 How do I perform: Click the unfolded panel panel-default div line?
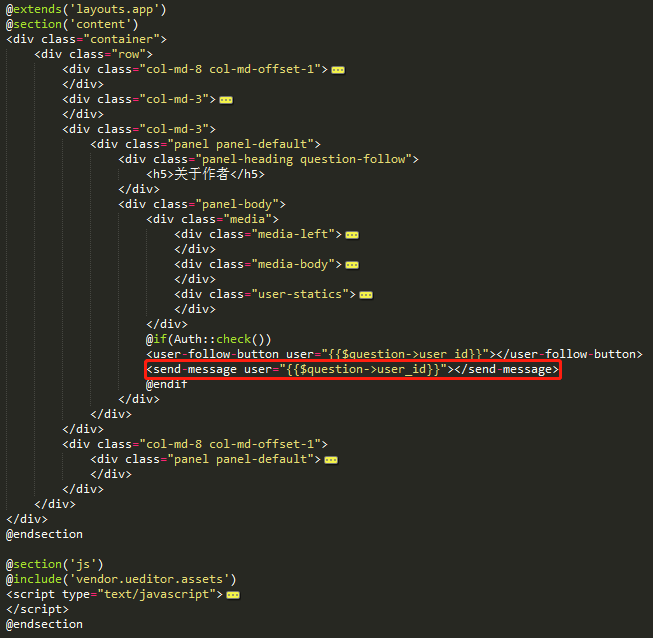[x=205, y=144]
